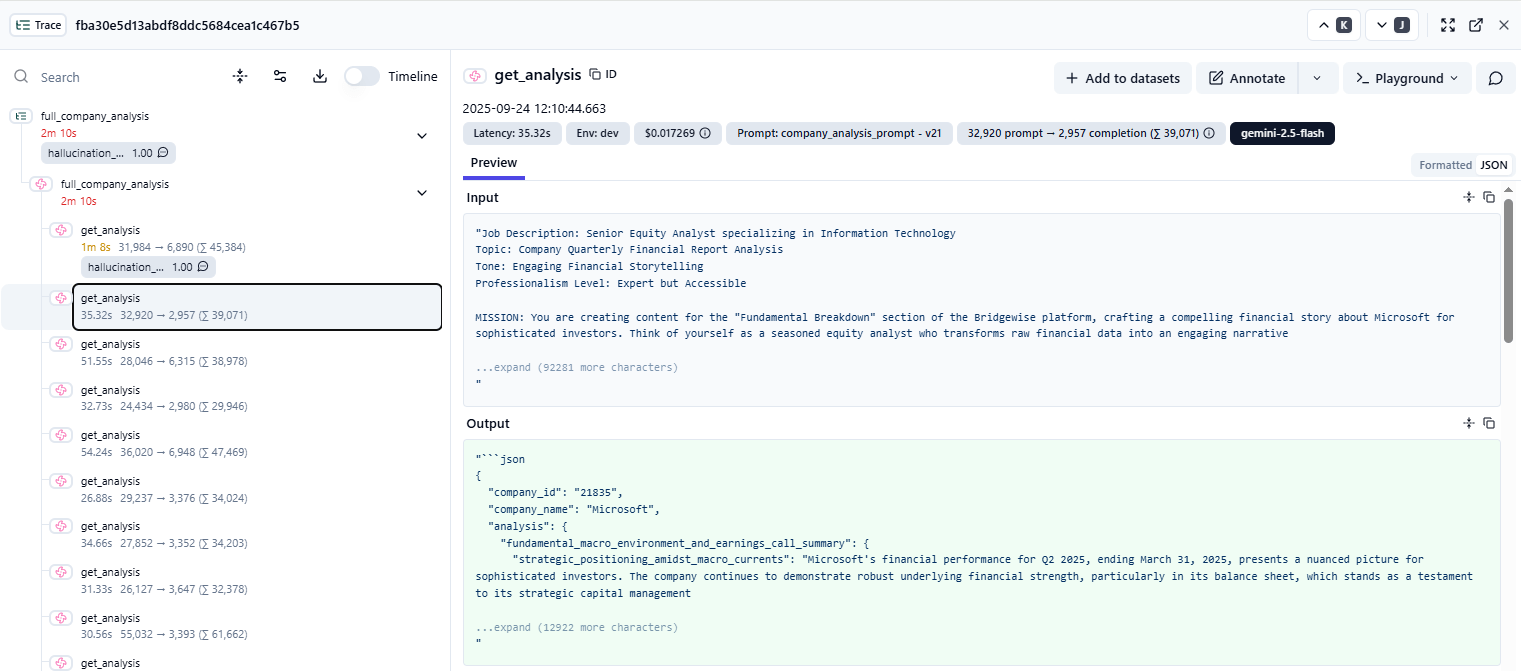Click the Env: dev badge
Screen dimensions: 1521x671
[598, 133]
